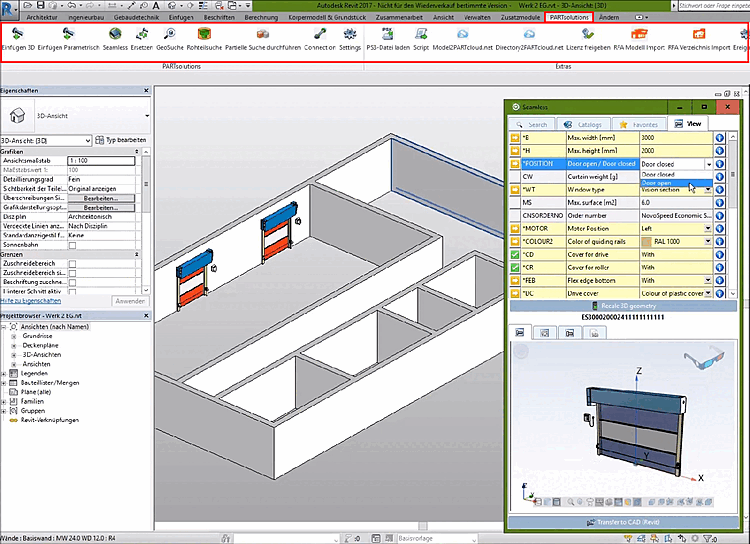Open the Motor Position Left dropdown
750x544 pixels.
tap(708, 229)
